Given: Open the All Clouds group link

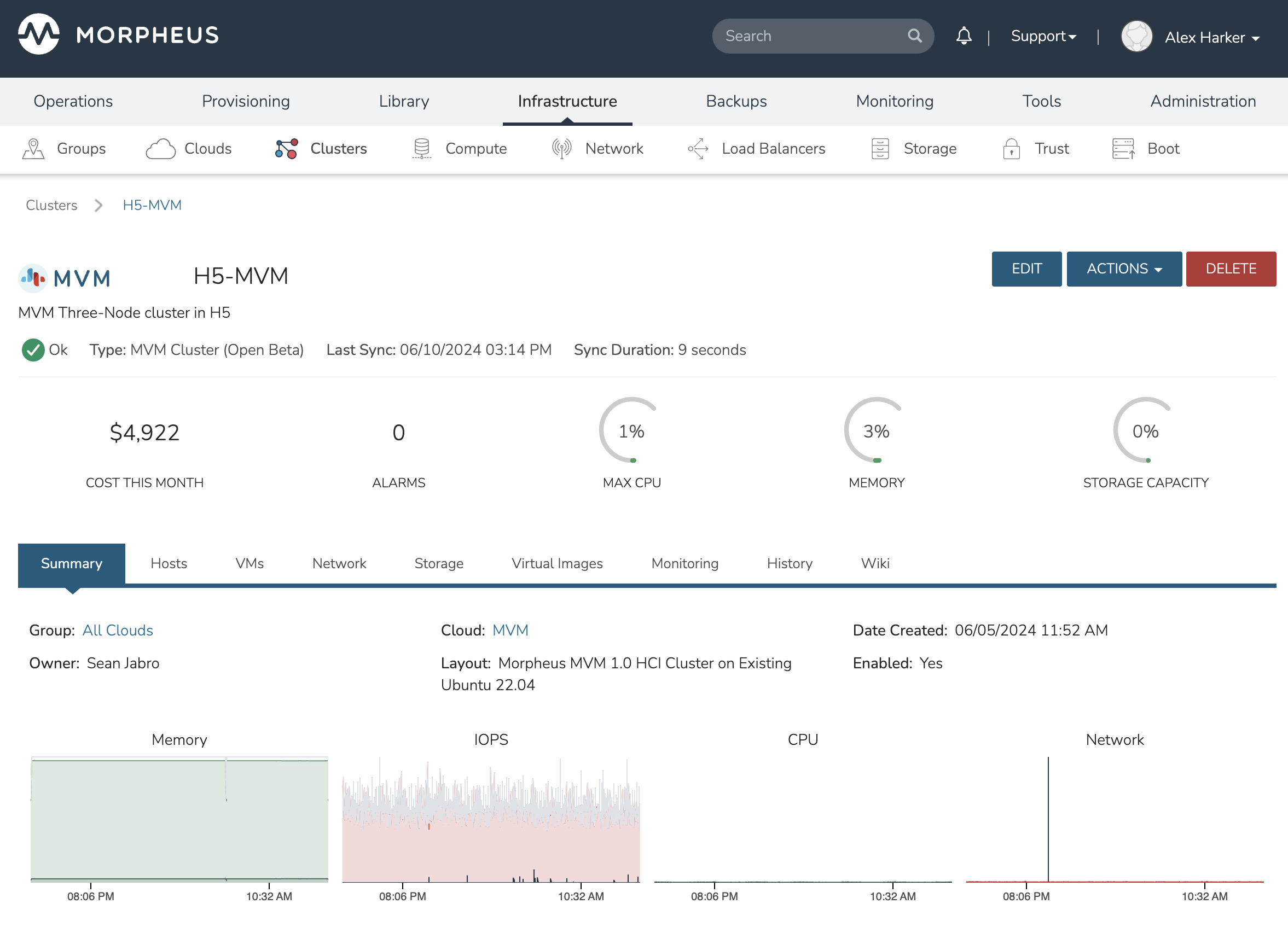Looking at the screenshot, I should [118, 630].
